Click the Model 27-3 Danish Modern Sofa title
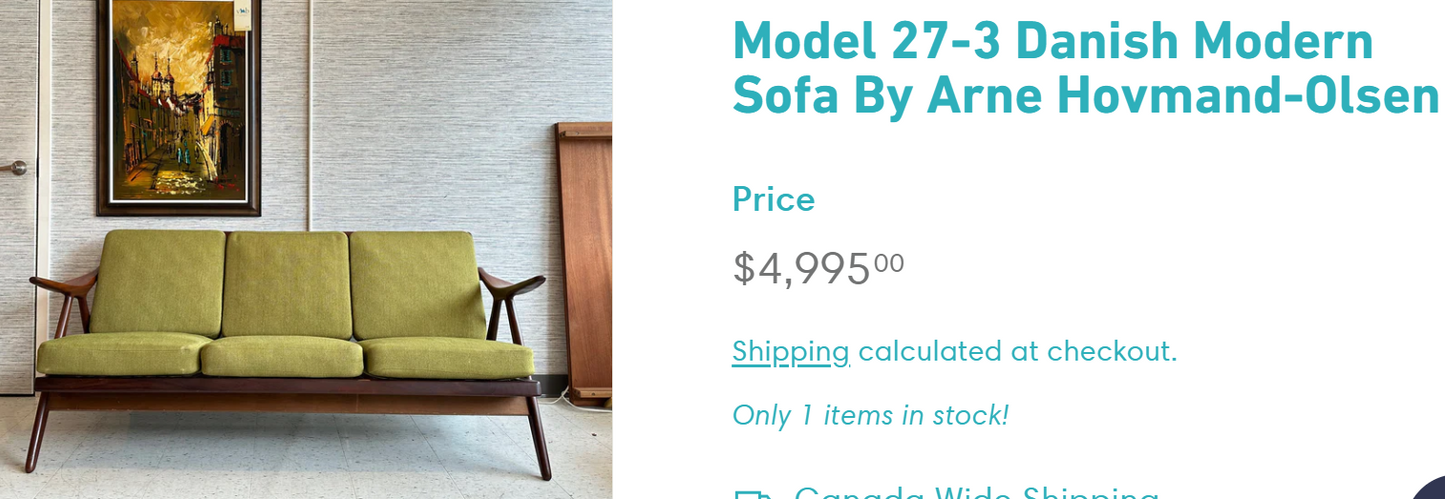 (1085, 68)
